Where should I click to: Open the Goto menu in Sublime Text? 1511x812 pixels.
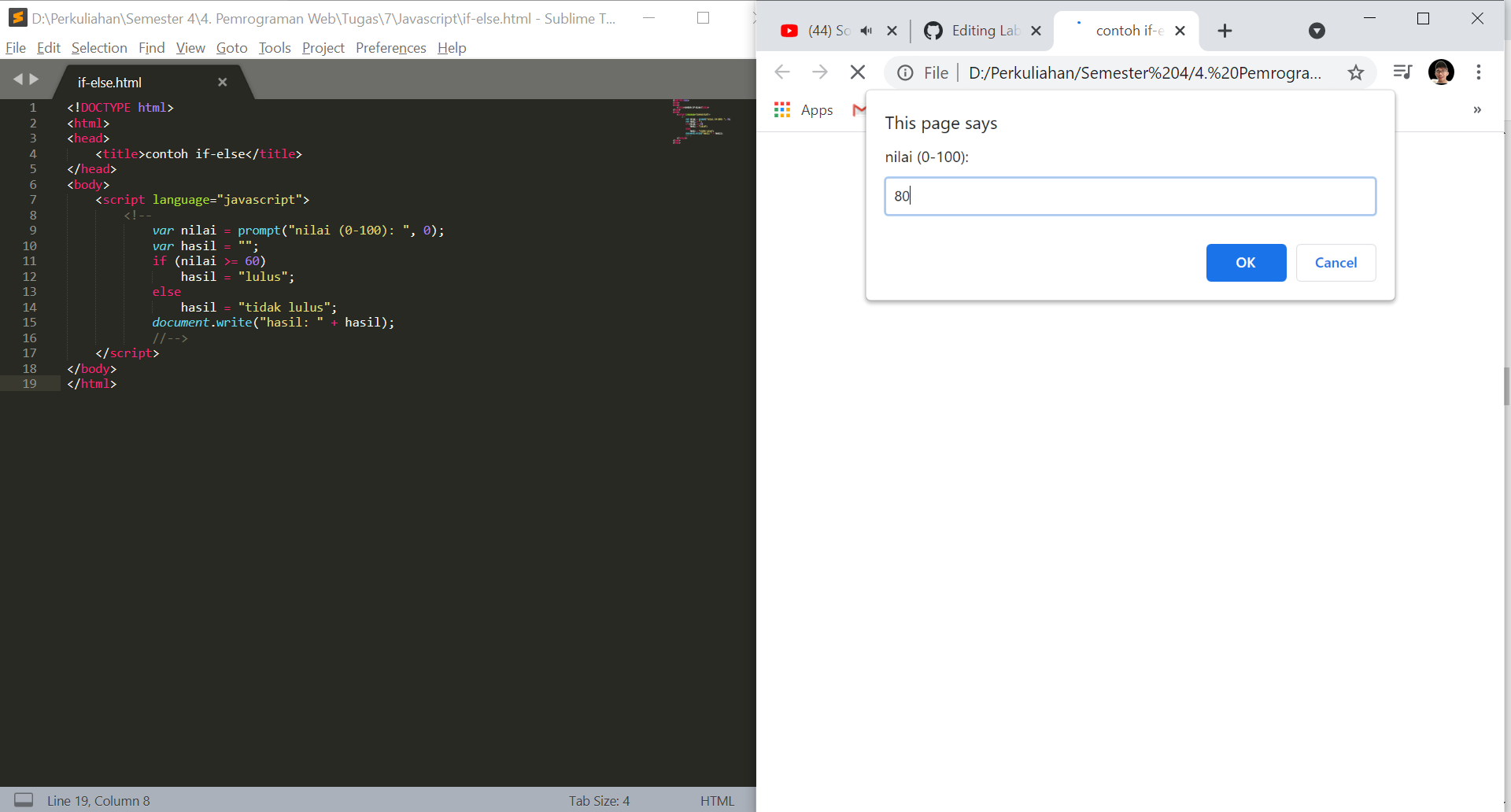tap(232, 48)
